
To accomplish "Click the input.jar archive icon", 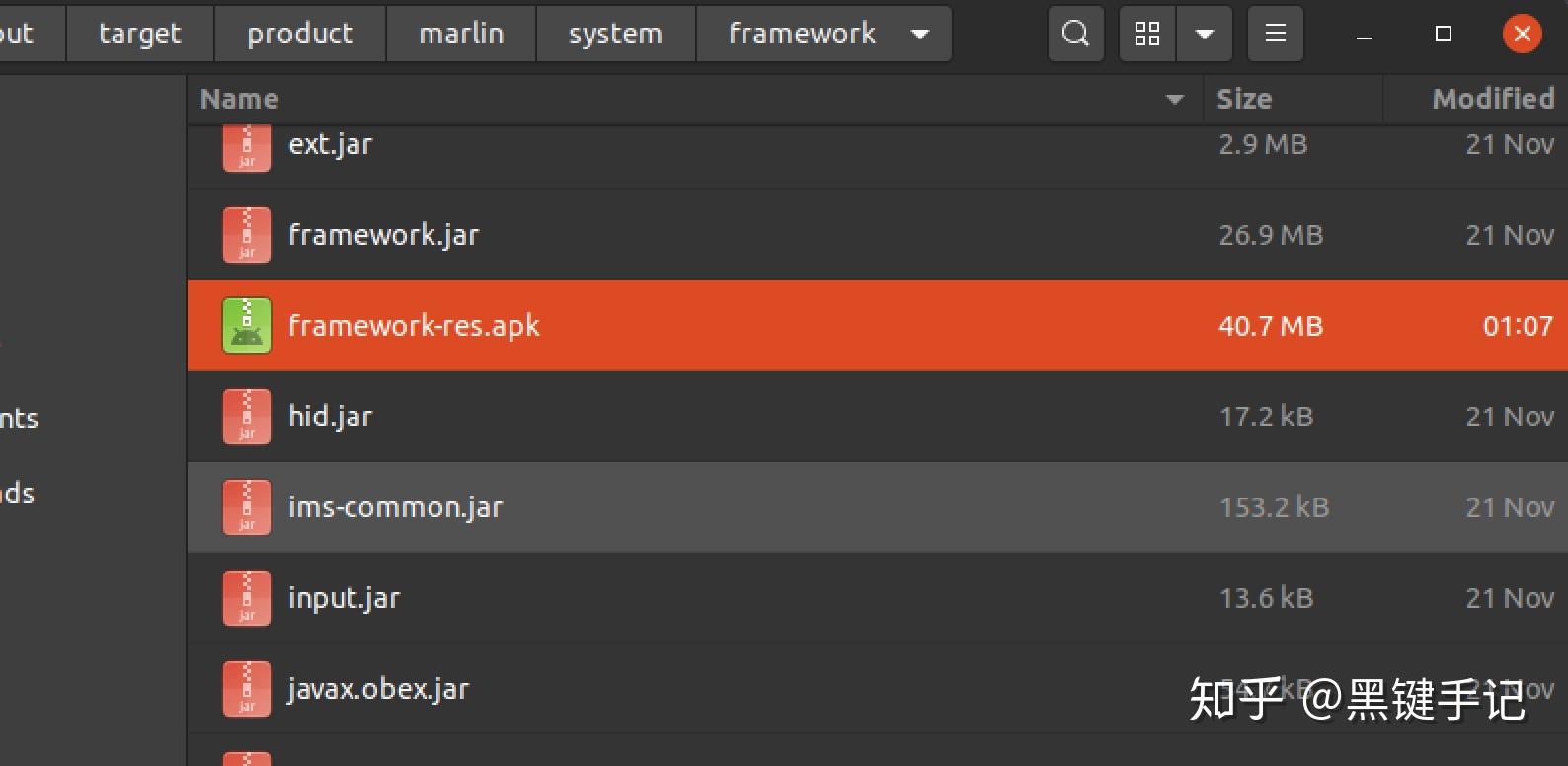I will (247, 598).
